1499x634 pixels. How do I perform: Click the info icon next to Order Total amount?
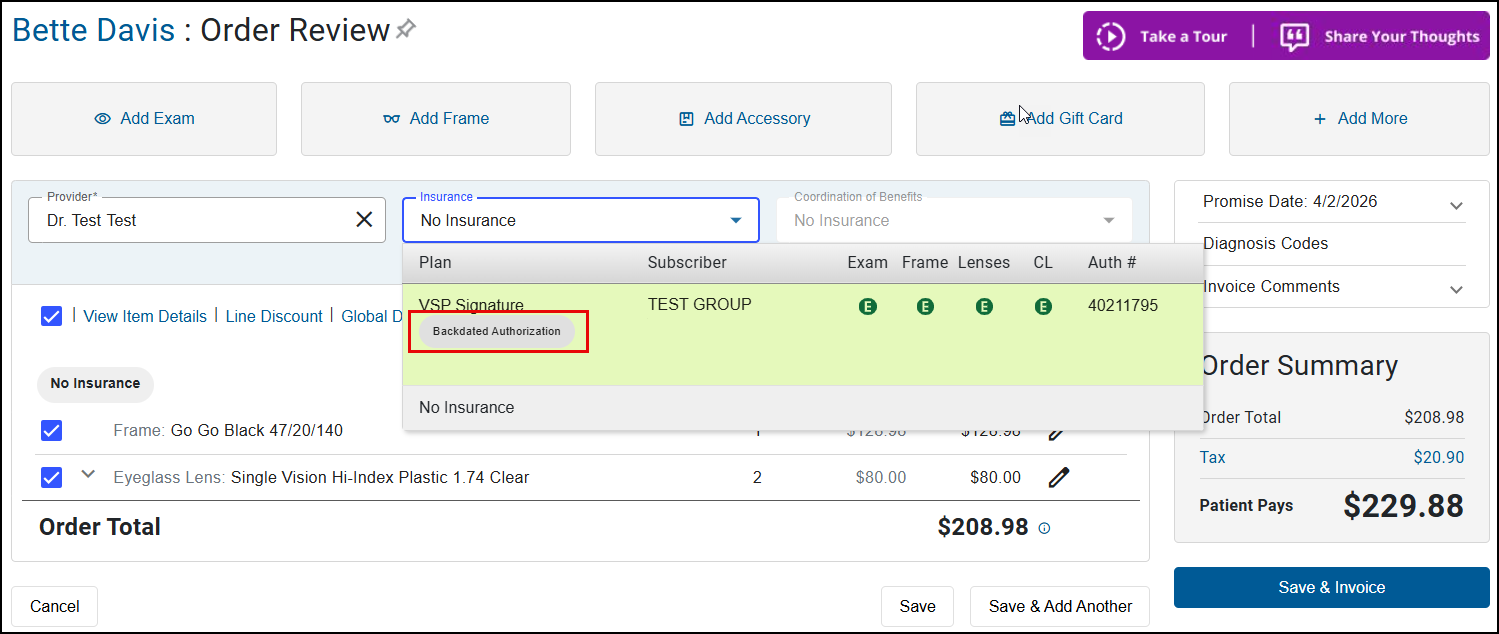pyautogui.click(x=1044, y=528)
